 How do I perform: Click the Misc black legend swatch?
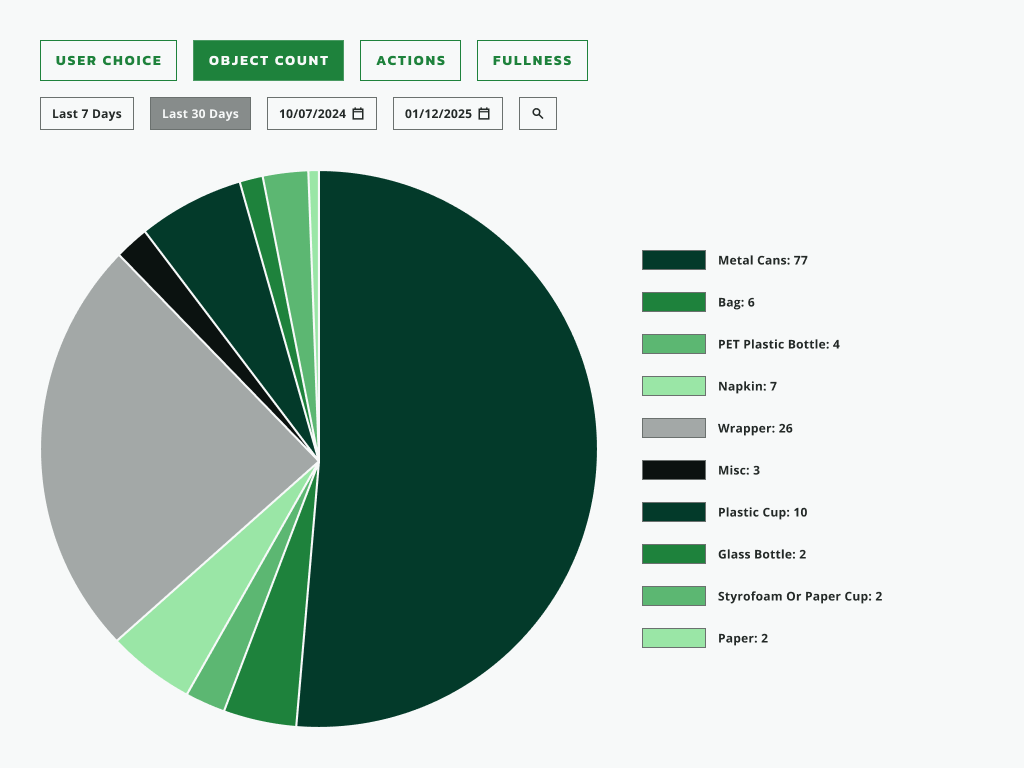674,470
